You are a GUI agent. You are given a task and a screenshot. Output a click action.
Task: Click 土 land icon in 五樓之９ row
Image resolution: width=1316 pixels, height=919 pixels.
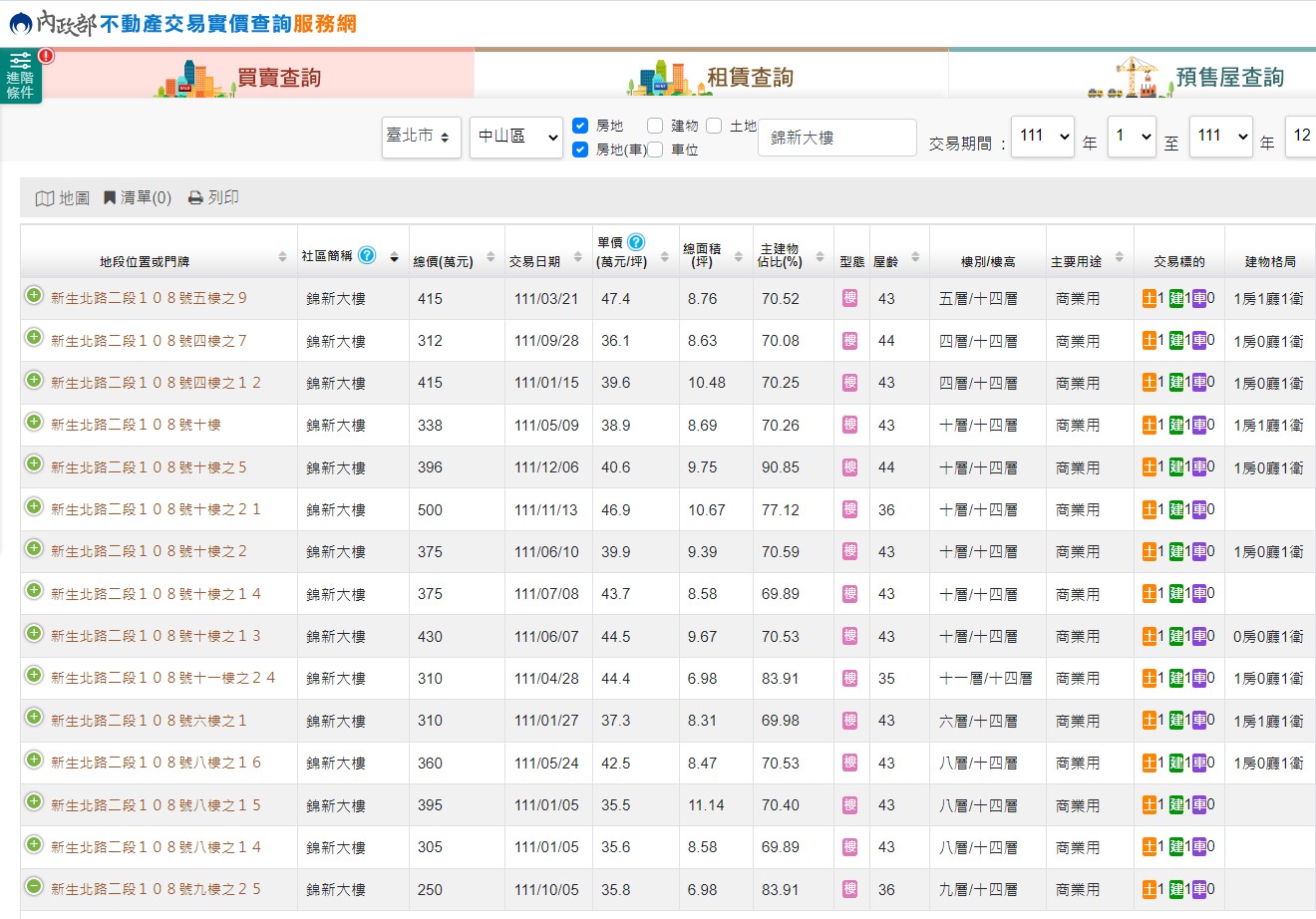1149,298
